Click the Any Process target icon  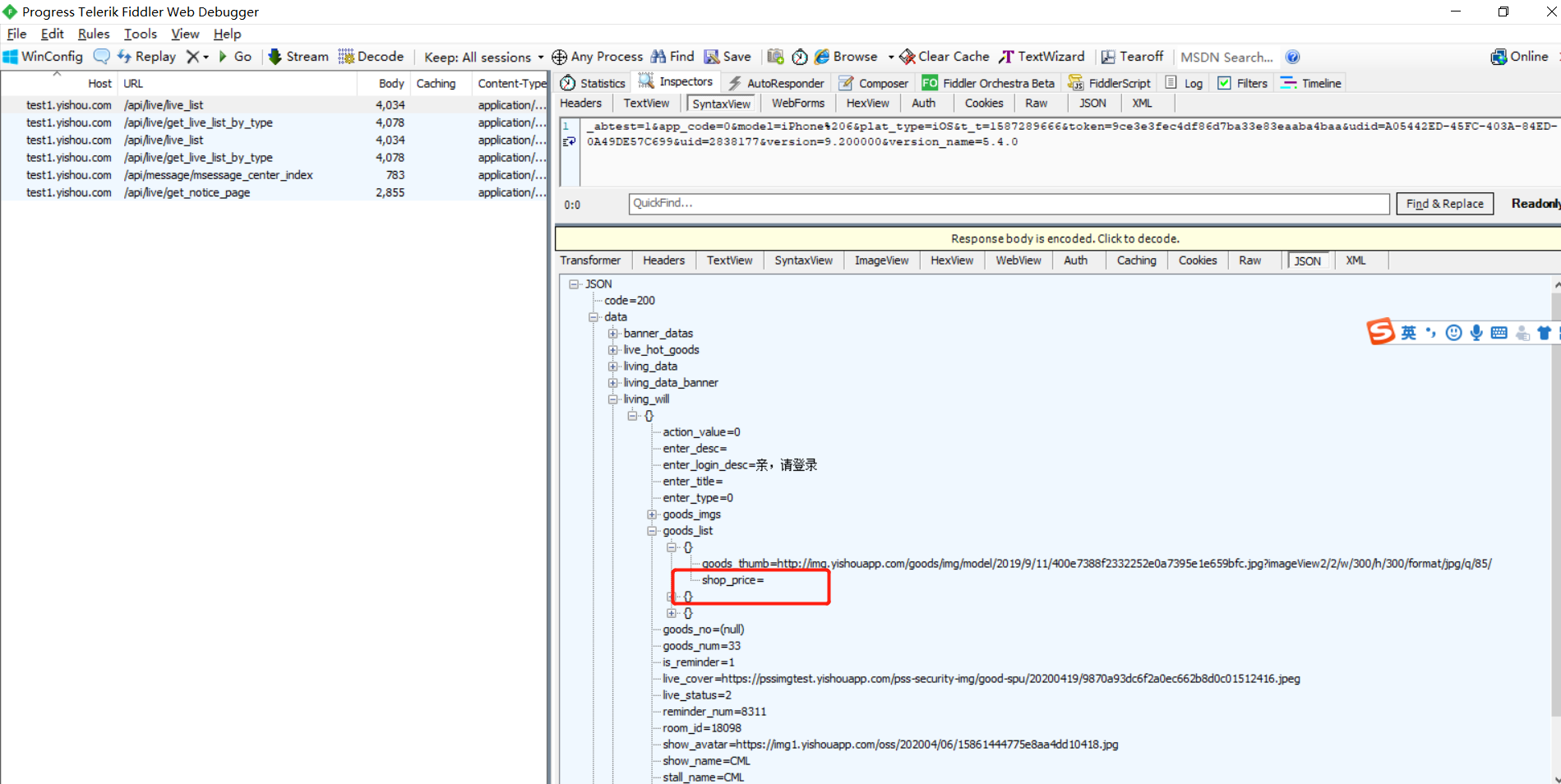click(x=559, y=57)
